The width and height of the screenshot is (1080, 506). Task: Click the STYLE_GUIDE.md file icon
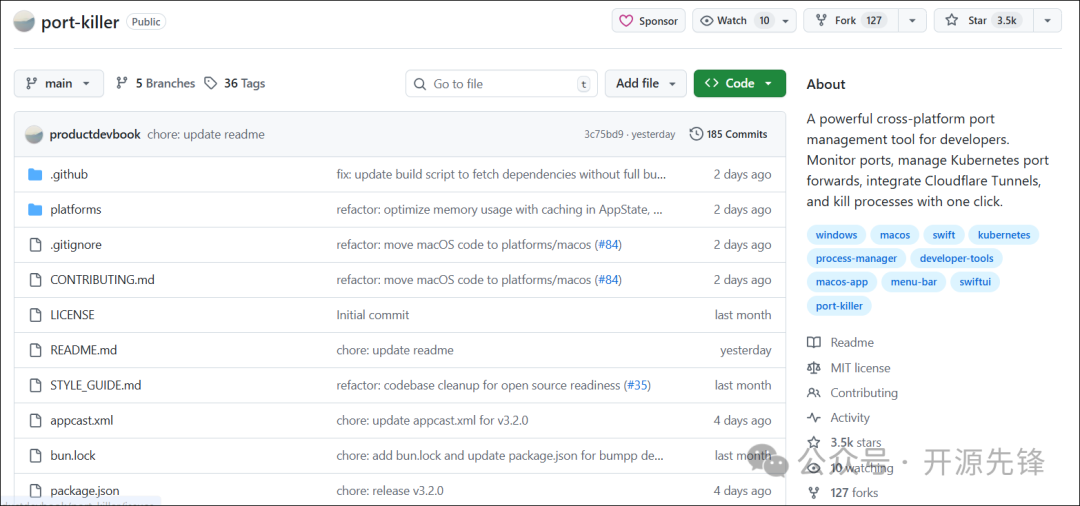pos(35,385)
